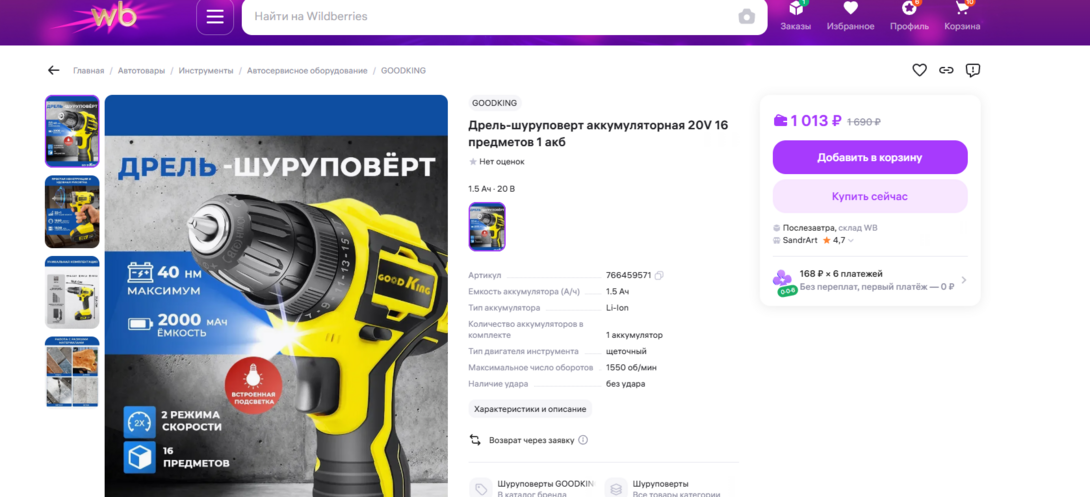The height and width of the screenshot is (497, 1090).
Task: Click installment clover icon
Action: 783,278
